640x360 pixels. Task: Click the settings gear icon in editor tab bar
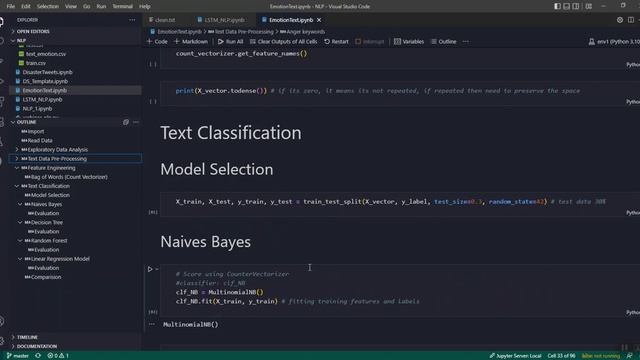[620, 20]
